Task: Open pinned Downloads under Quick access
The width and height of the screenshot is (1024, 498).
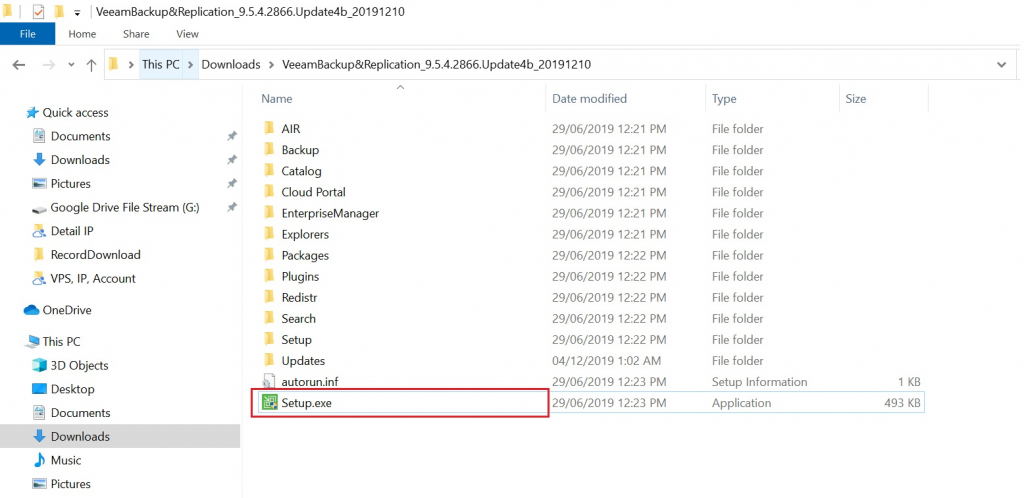Action: (80, 160)
